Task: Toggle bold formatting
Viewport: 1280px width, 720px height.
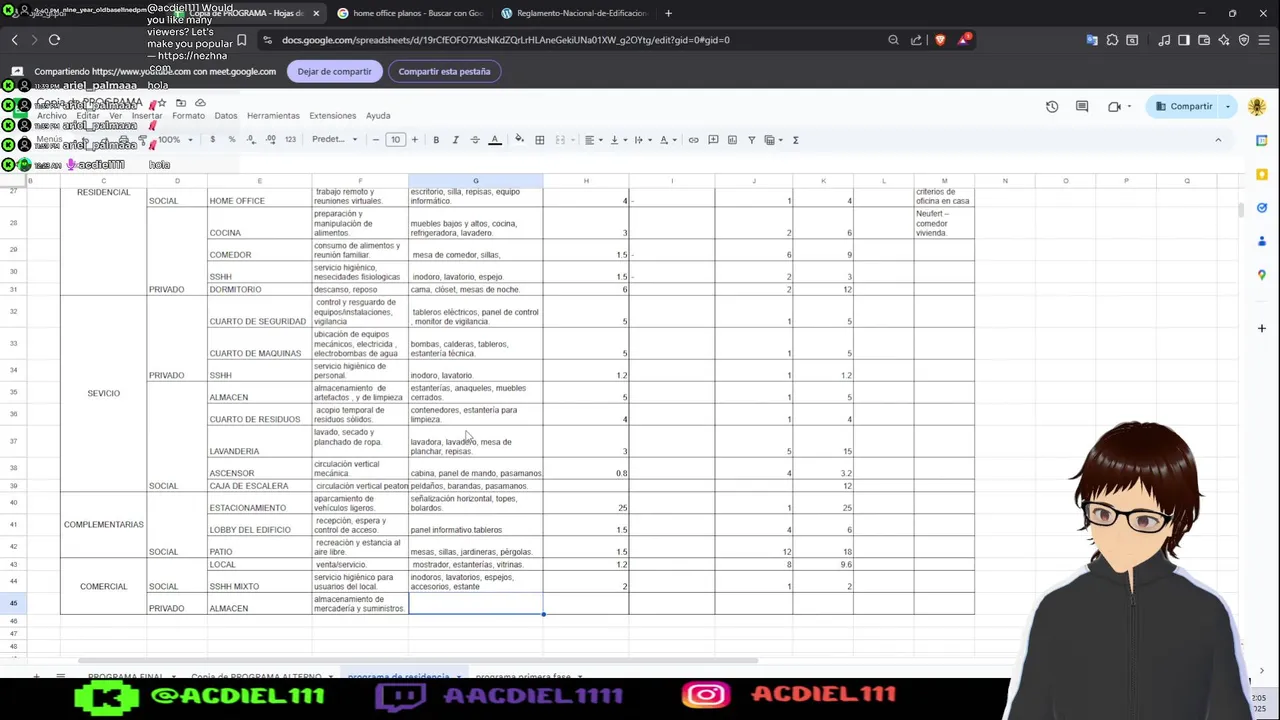Action: (436, 140)
